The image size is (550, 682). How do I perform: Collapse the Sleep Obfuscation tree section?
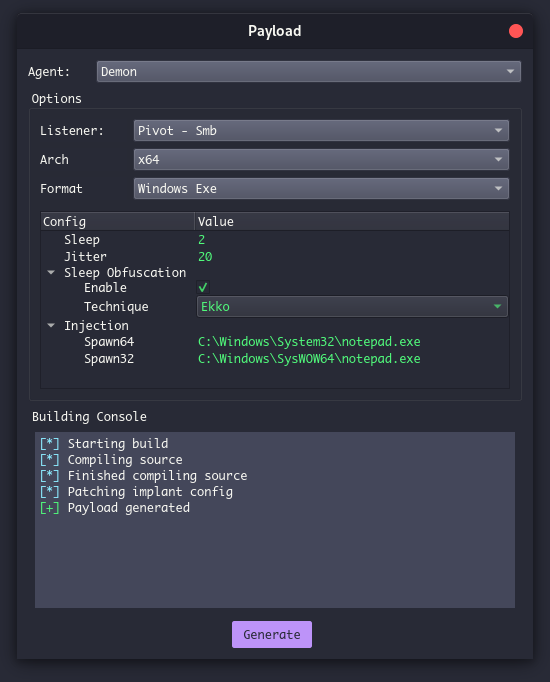coord(51,273)
